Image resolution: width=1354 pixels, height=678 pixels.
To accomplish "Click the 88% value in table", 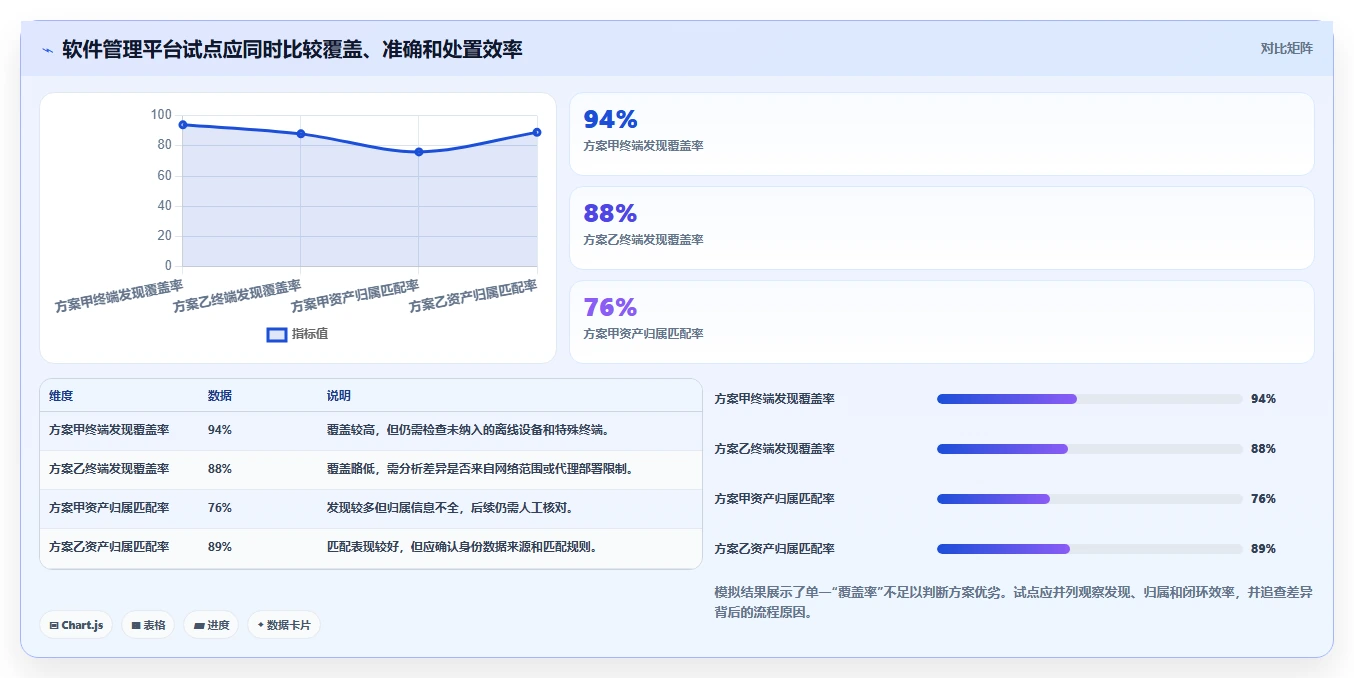I will tap(220, 469).
